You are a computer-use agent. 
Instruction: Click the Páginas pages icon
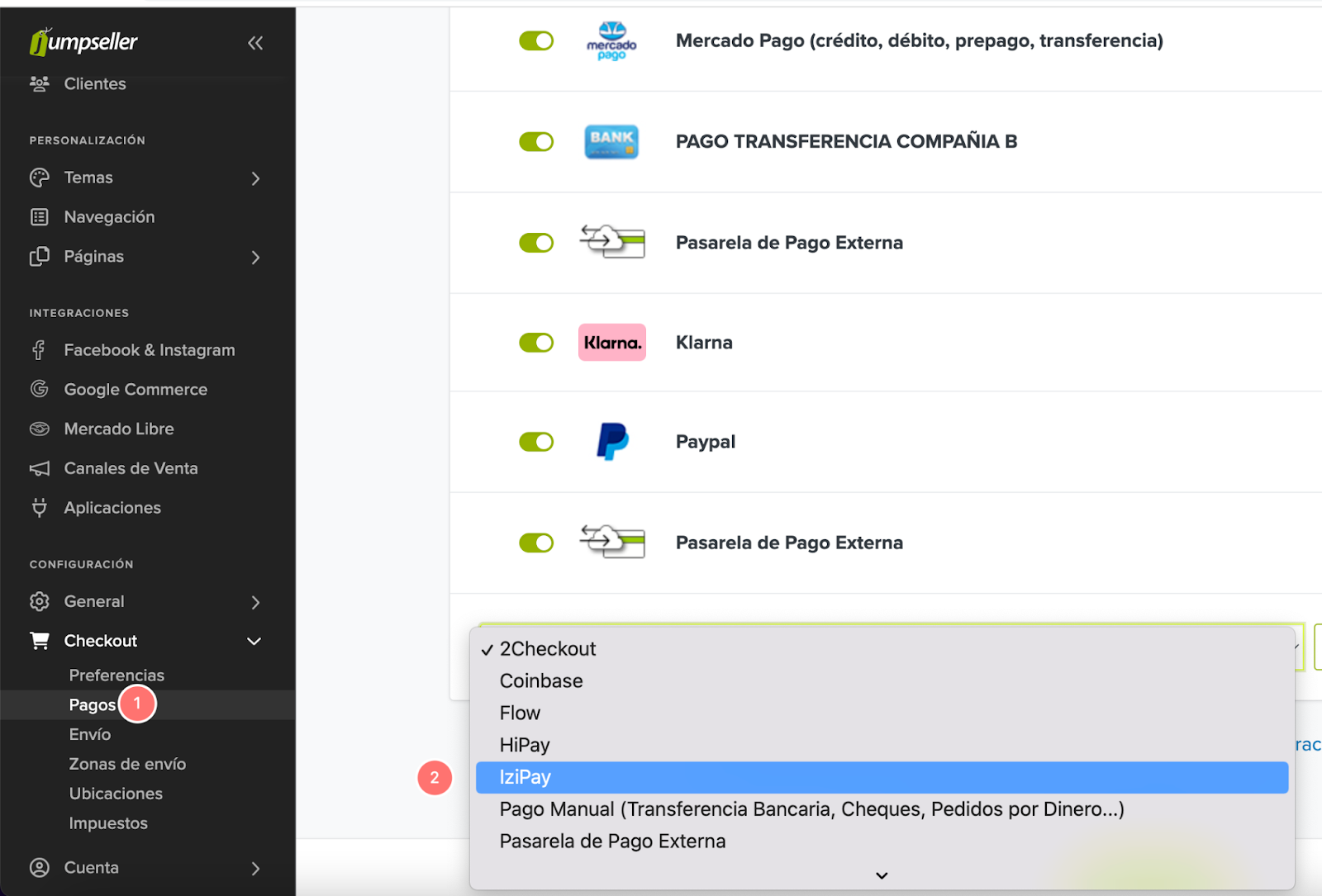pos(39,257)
